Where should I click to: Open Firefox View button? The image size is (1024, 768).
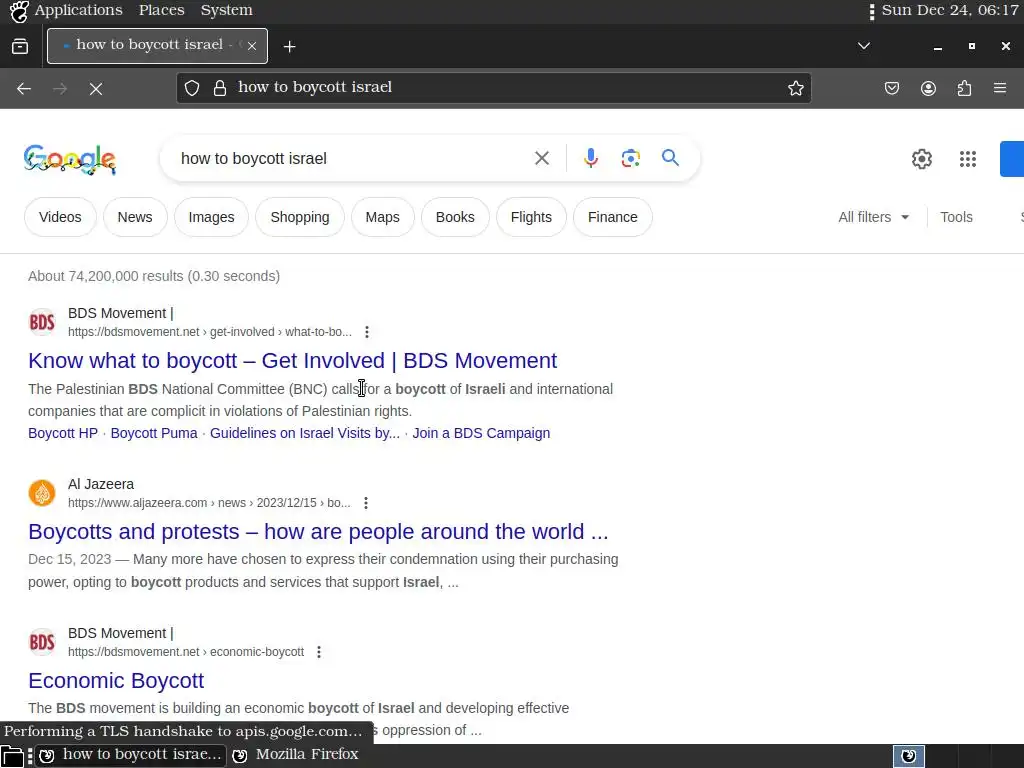click(20, 46)
